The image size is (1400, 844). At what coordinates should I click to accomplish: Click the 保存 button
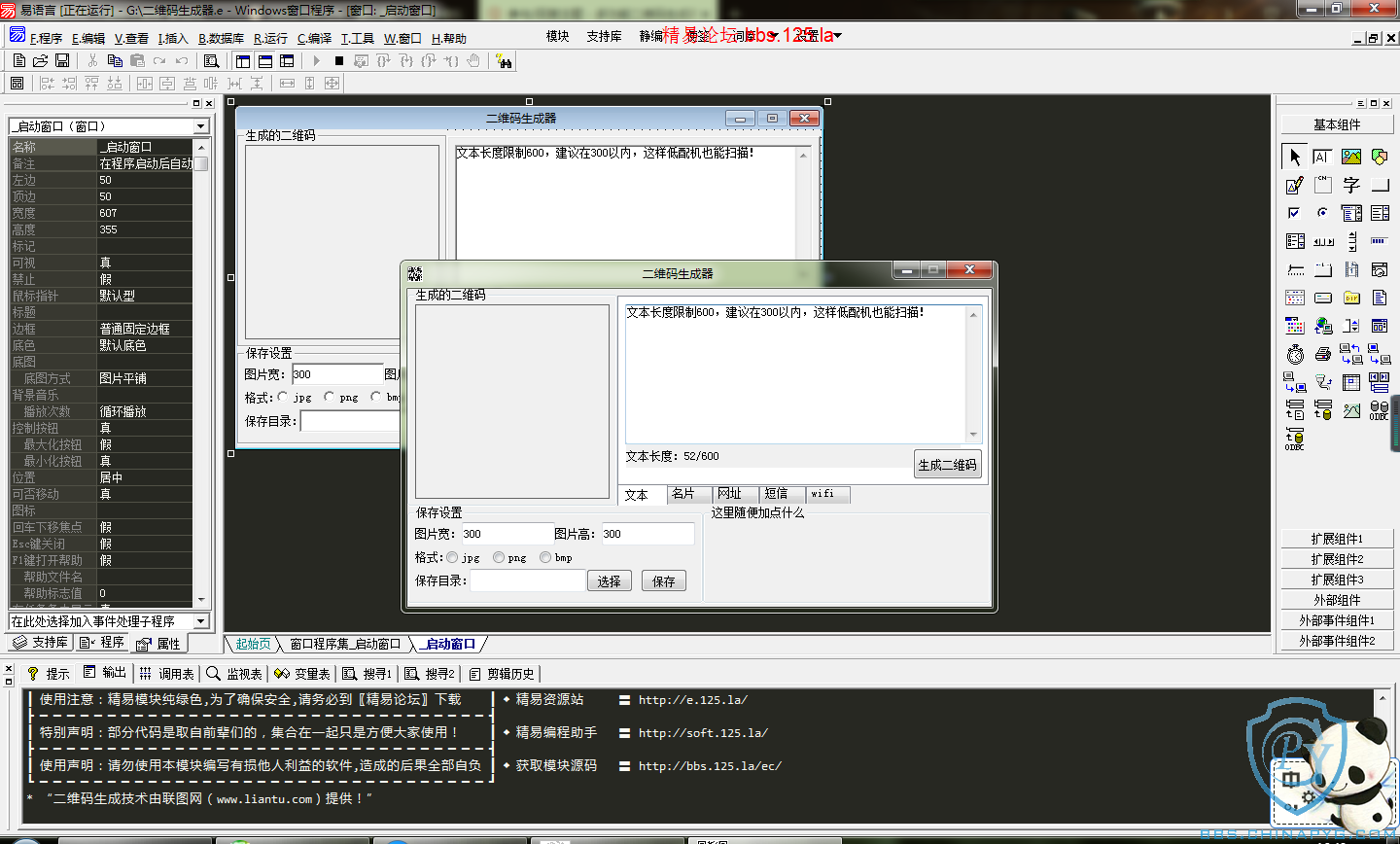tap(664, 581)
